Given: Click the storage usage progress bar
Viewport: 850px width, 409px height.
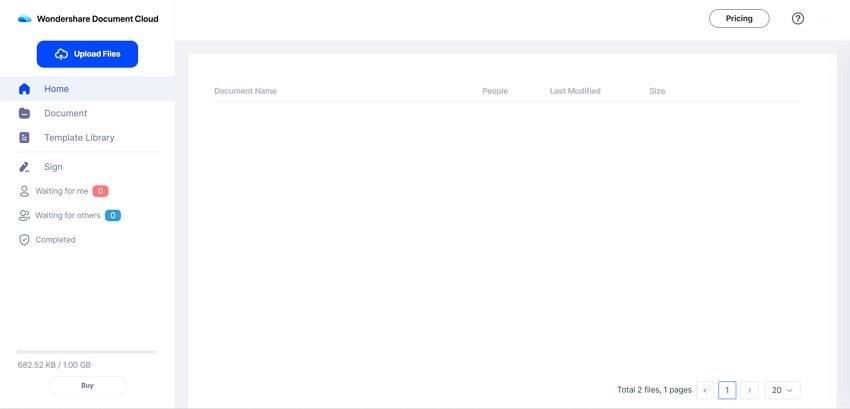Looking at the screenshot, I should [x=87, y=352].
